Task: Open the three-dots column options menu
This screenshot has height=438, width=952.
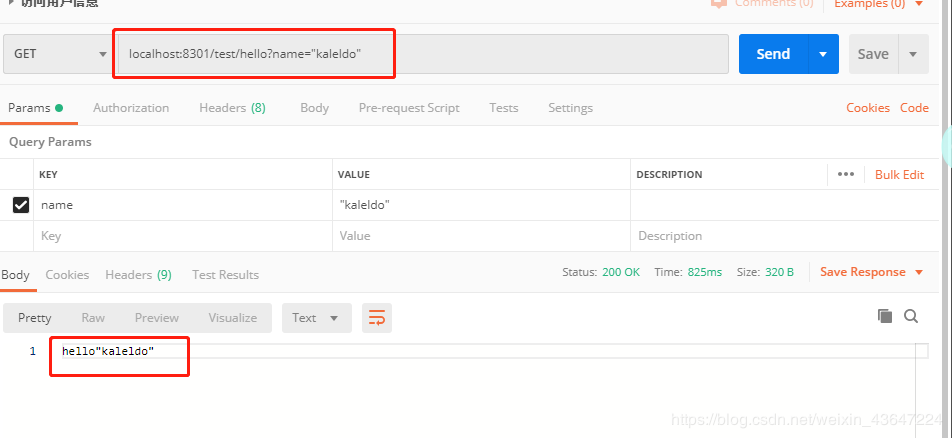Action: click(x=846, y=174)
